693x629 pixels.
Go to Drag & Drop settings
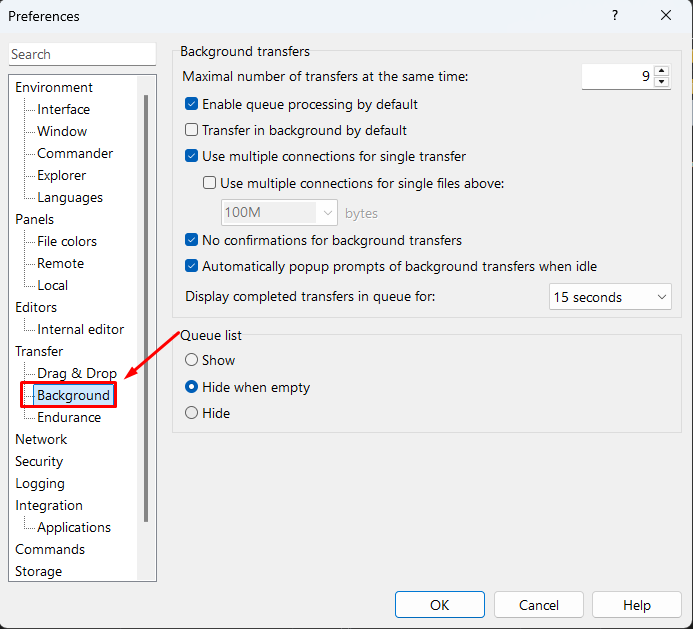tap(77, 373)
